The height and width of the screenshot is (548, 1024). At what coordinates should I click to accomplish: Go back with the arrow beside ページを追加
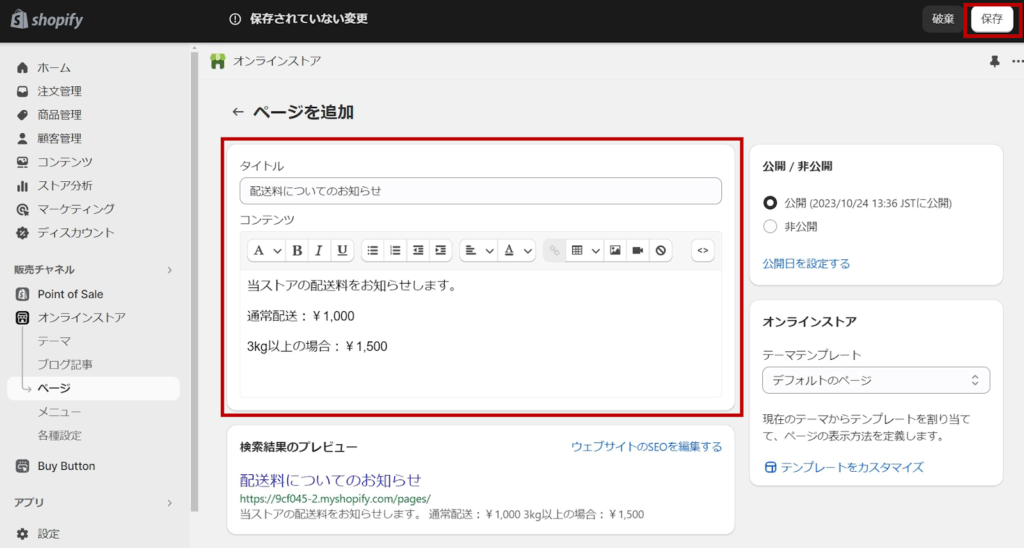click(238, 112)
